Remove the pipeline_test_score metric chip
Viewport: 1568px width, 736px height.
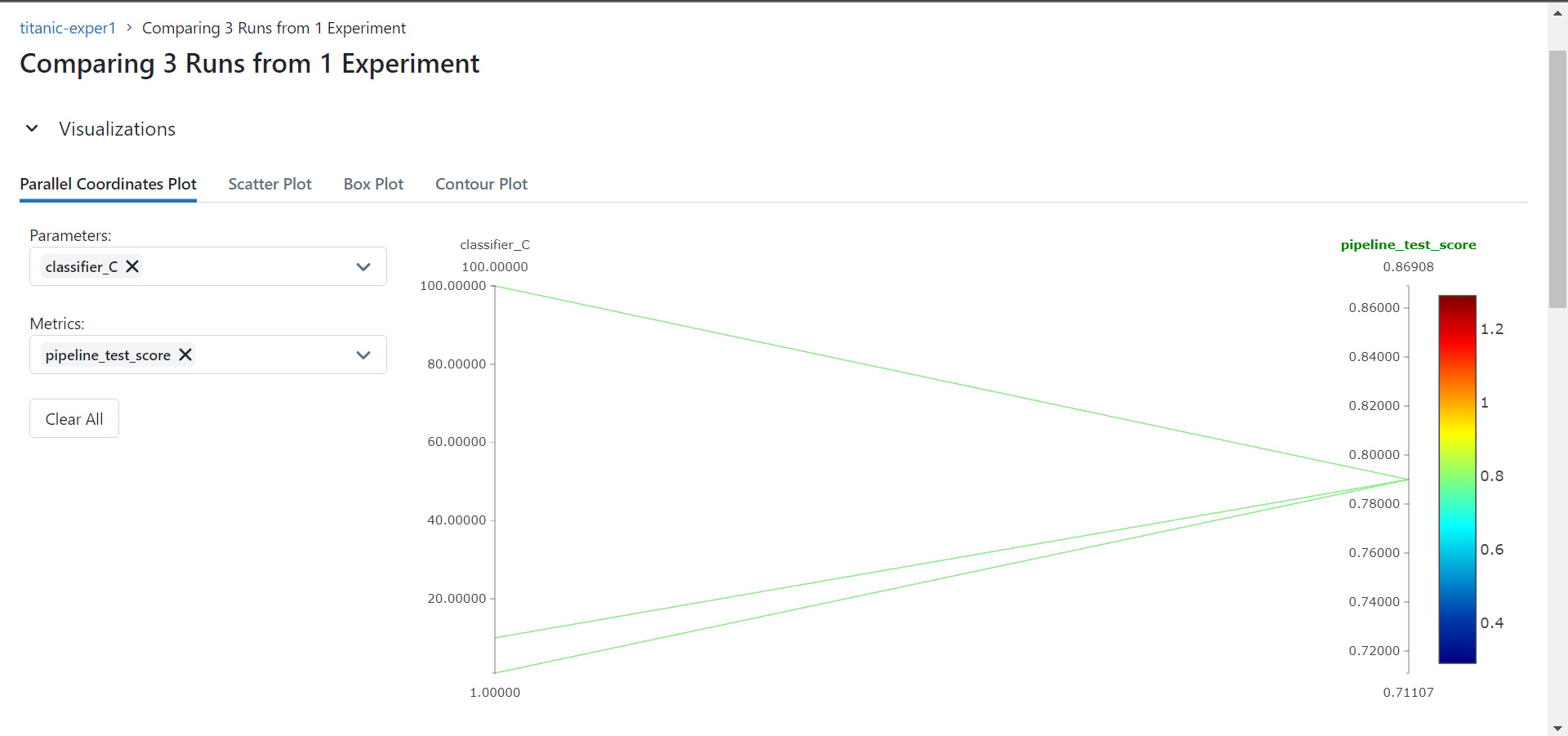pyautogui.click(x=185, y=355)
